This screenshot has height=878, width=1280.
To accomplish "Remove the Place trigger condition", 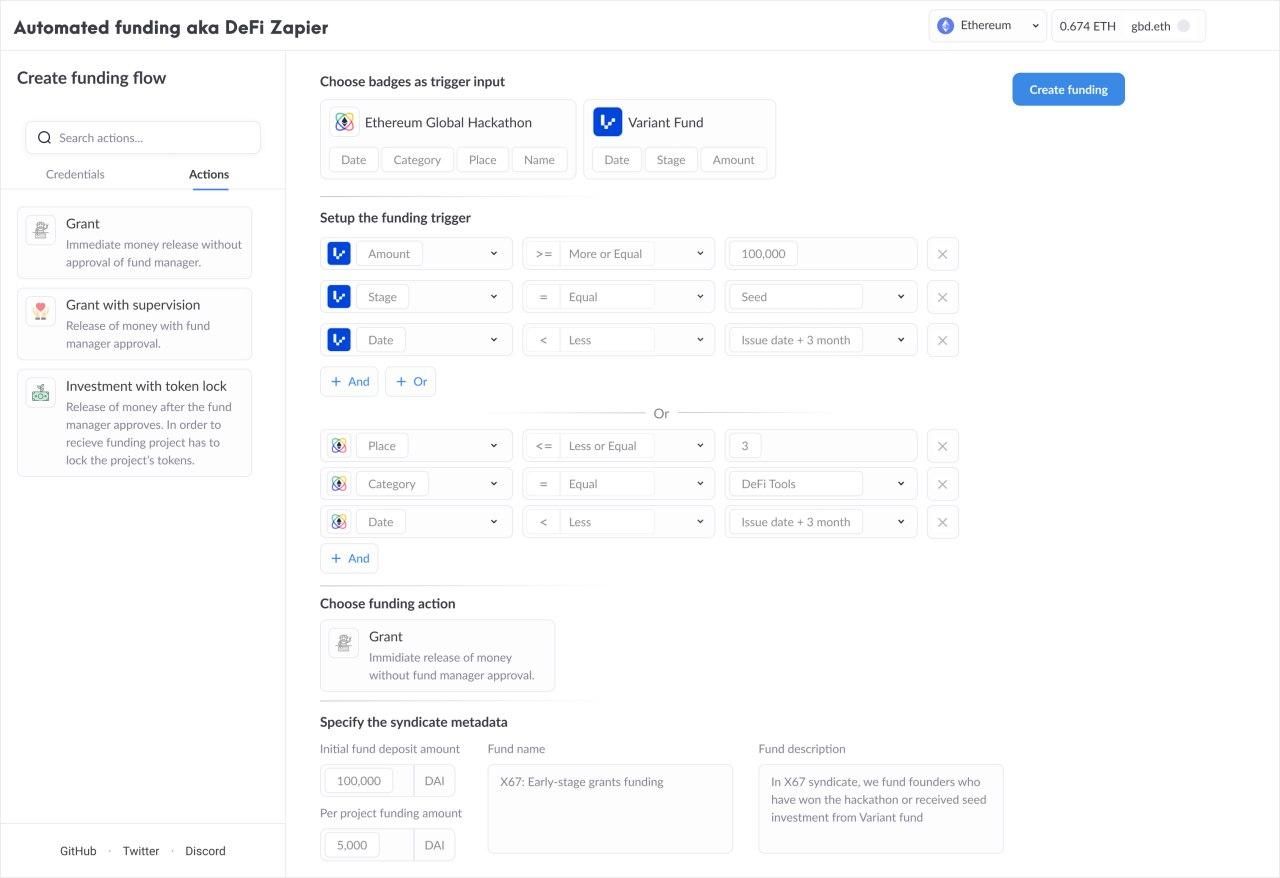I will pyautogui.click(x=943, y=446).
